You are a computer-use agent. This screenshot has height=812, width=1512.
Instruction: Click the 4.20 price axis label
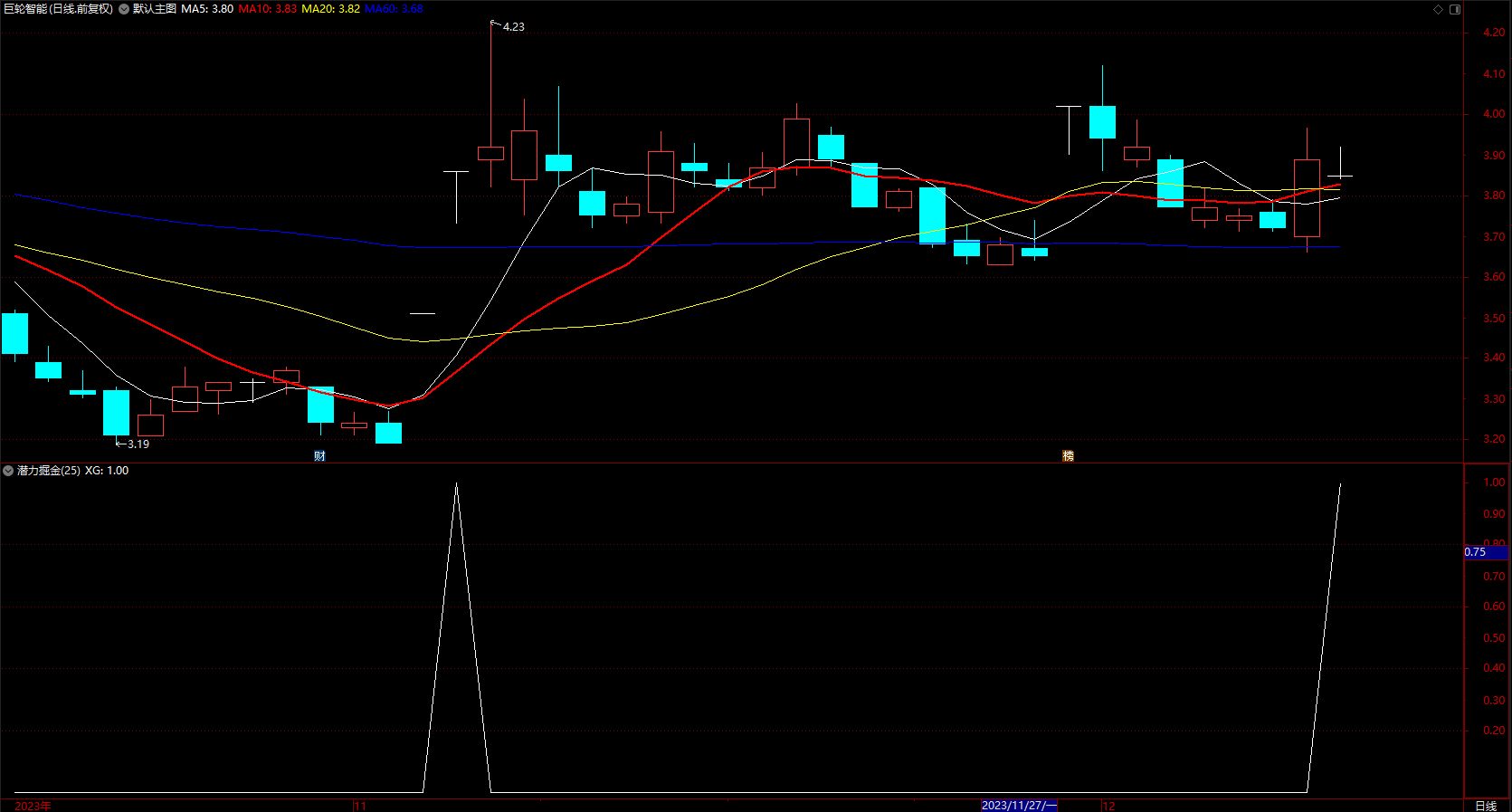click(1494, 33)
